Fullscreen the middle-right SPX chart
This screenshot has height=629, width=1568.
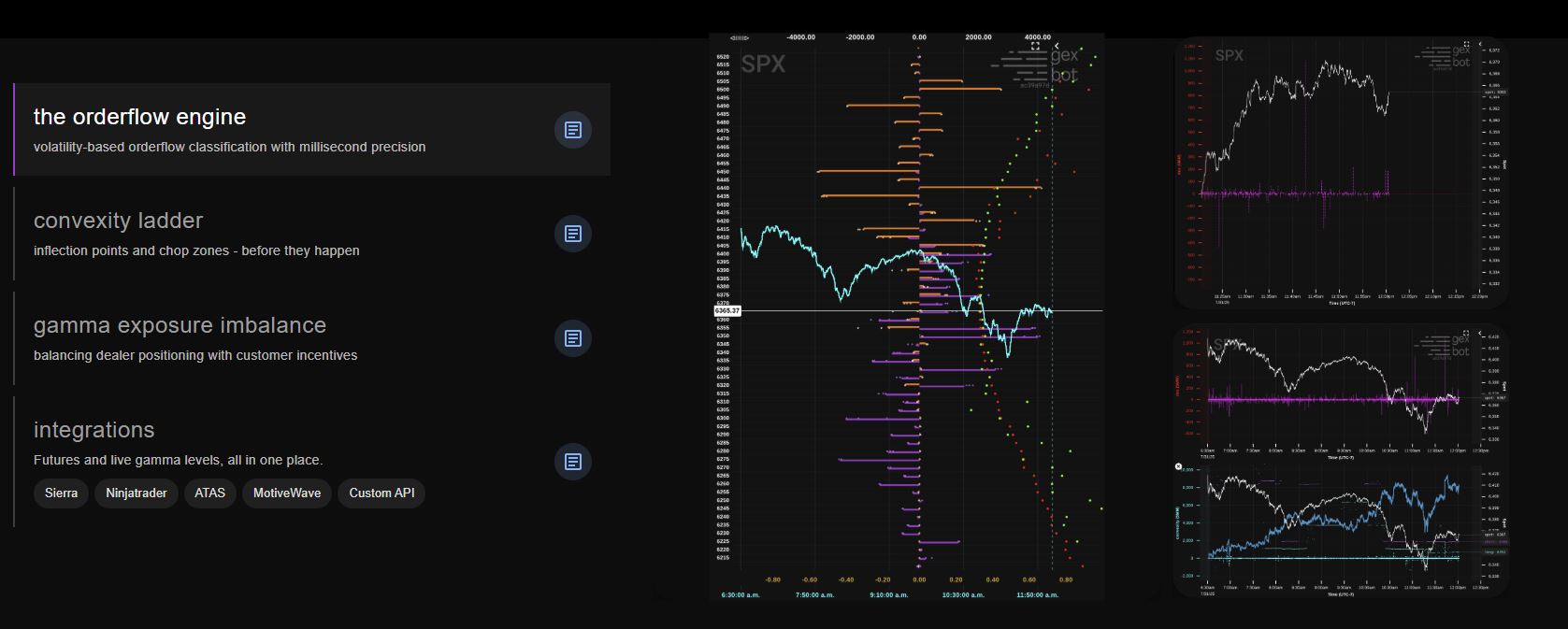pyautogui.click(x=1466, y=333)
